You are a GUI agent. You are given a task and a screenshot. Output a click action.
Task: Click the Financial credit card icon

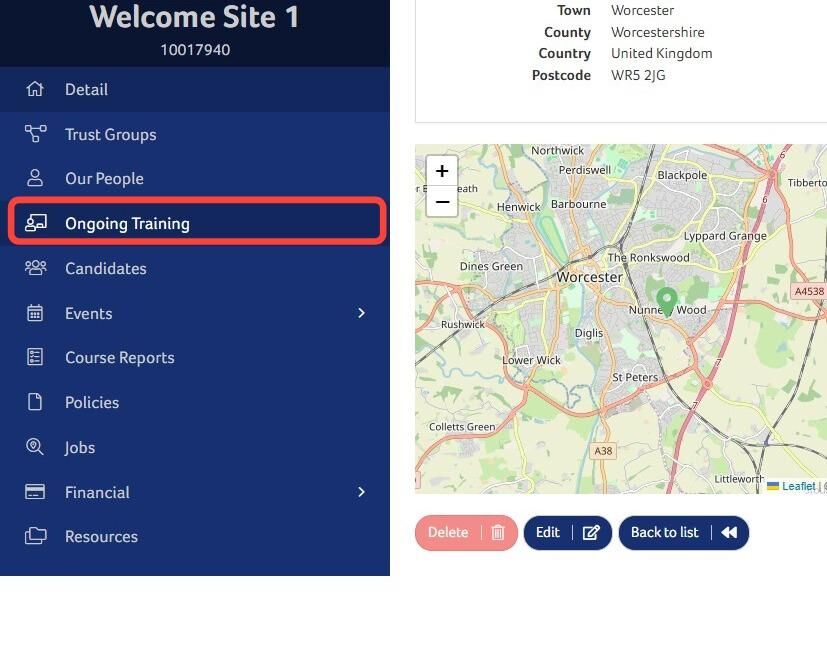[x=35, y=492]
